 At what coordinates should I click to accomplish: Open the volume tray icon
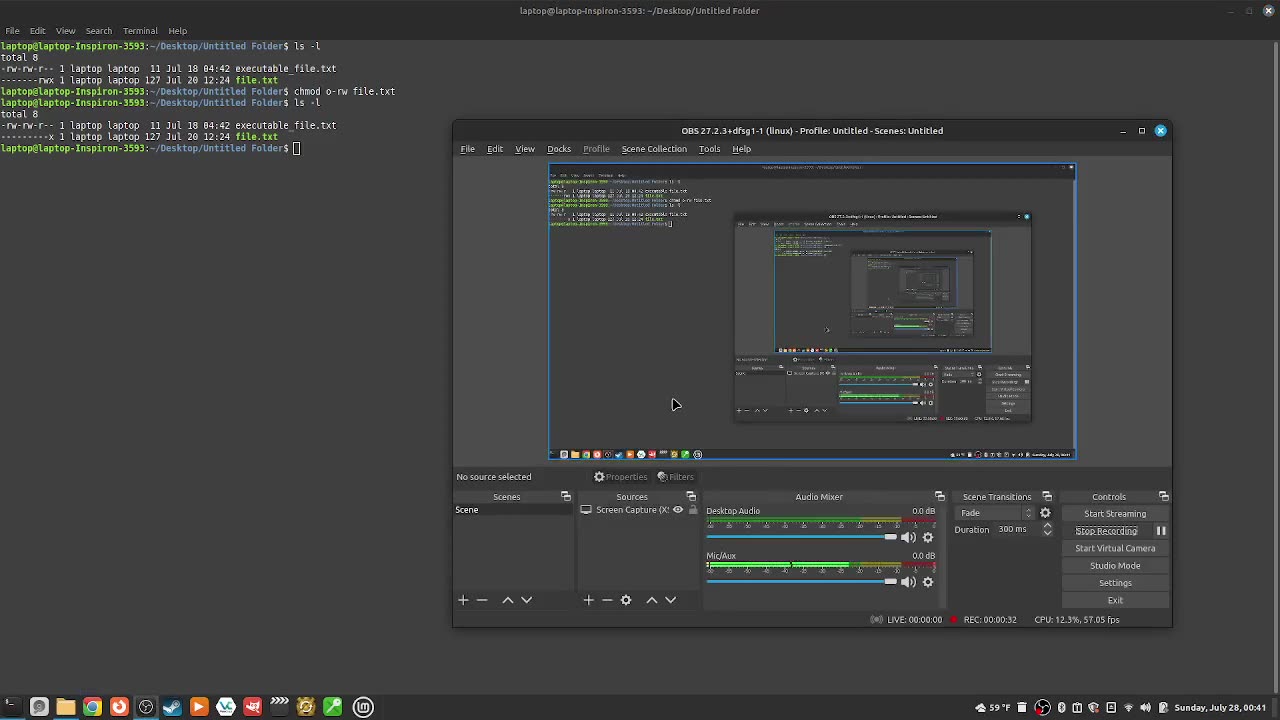[1145, 708]
